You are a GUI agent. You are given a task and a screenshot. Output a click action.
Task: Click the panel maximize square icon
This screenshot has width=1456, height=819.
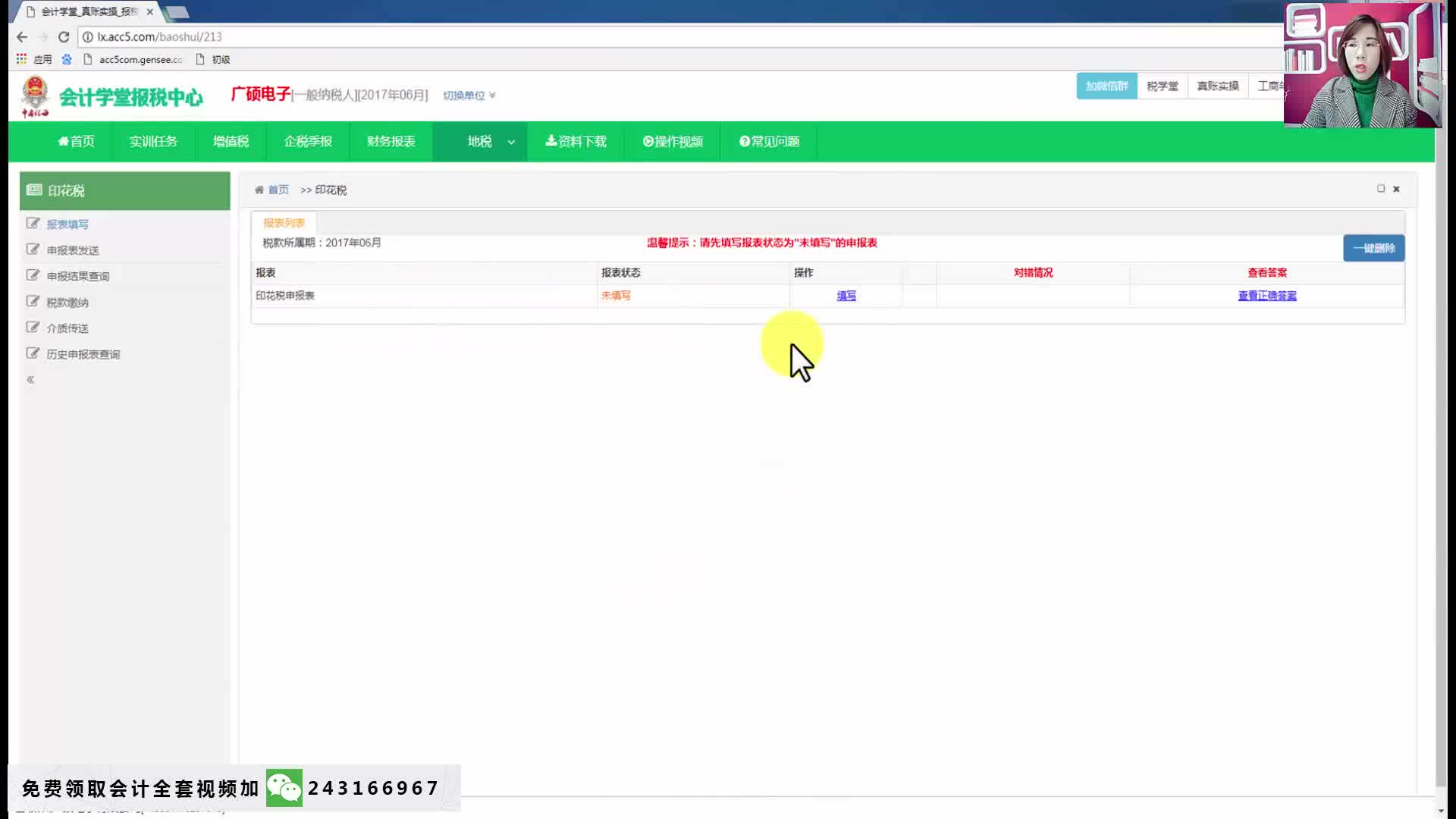click(x=1381, y=189)
